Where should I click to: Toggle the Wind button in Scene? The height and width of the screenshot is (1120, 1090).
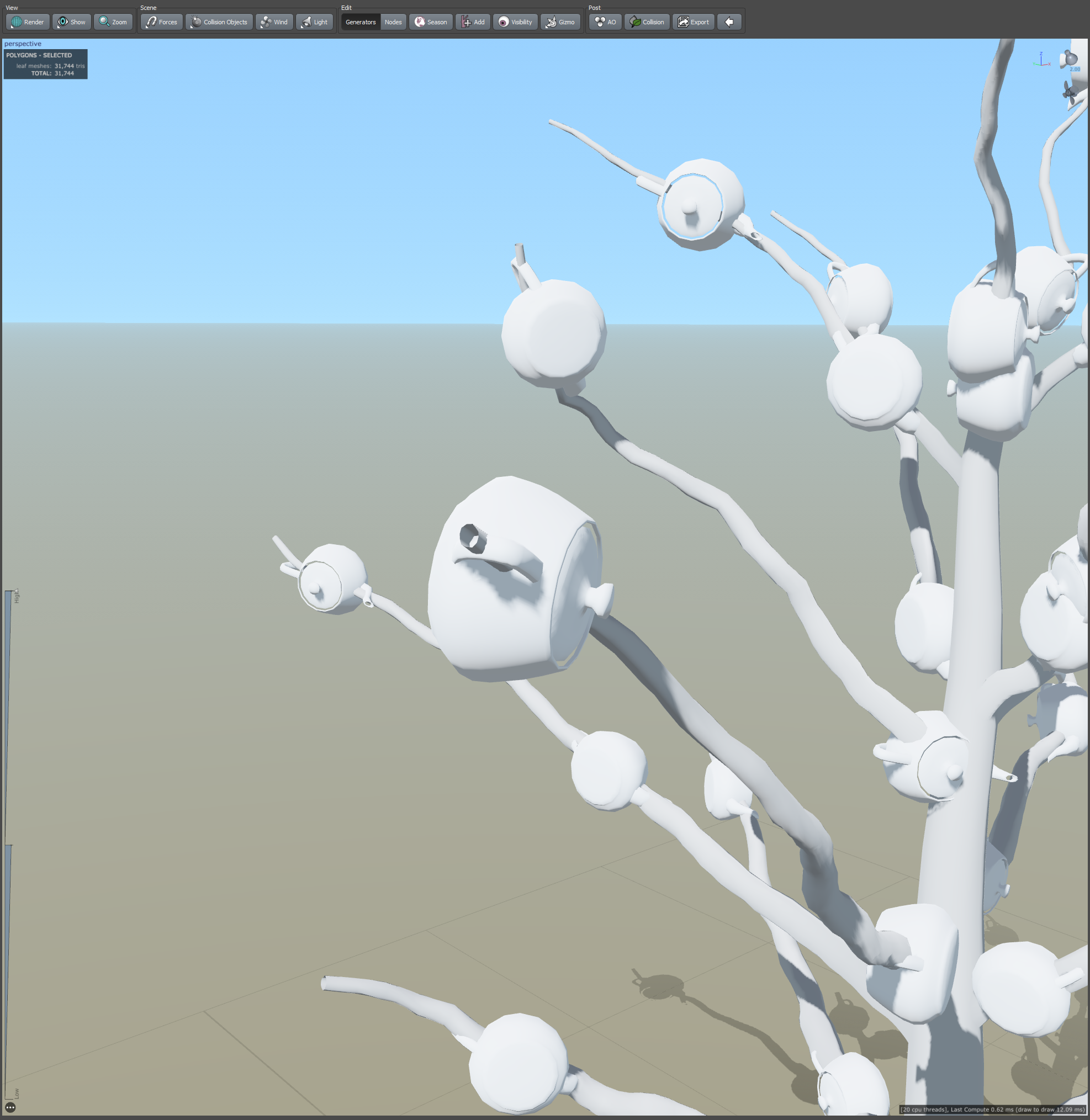pos(274,22)
